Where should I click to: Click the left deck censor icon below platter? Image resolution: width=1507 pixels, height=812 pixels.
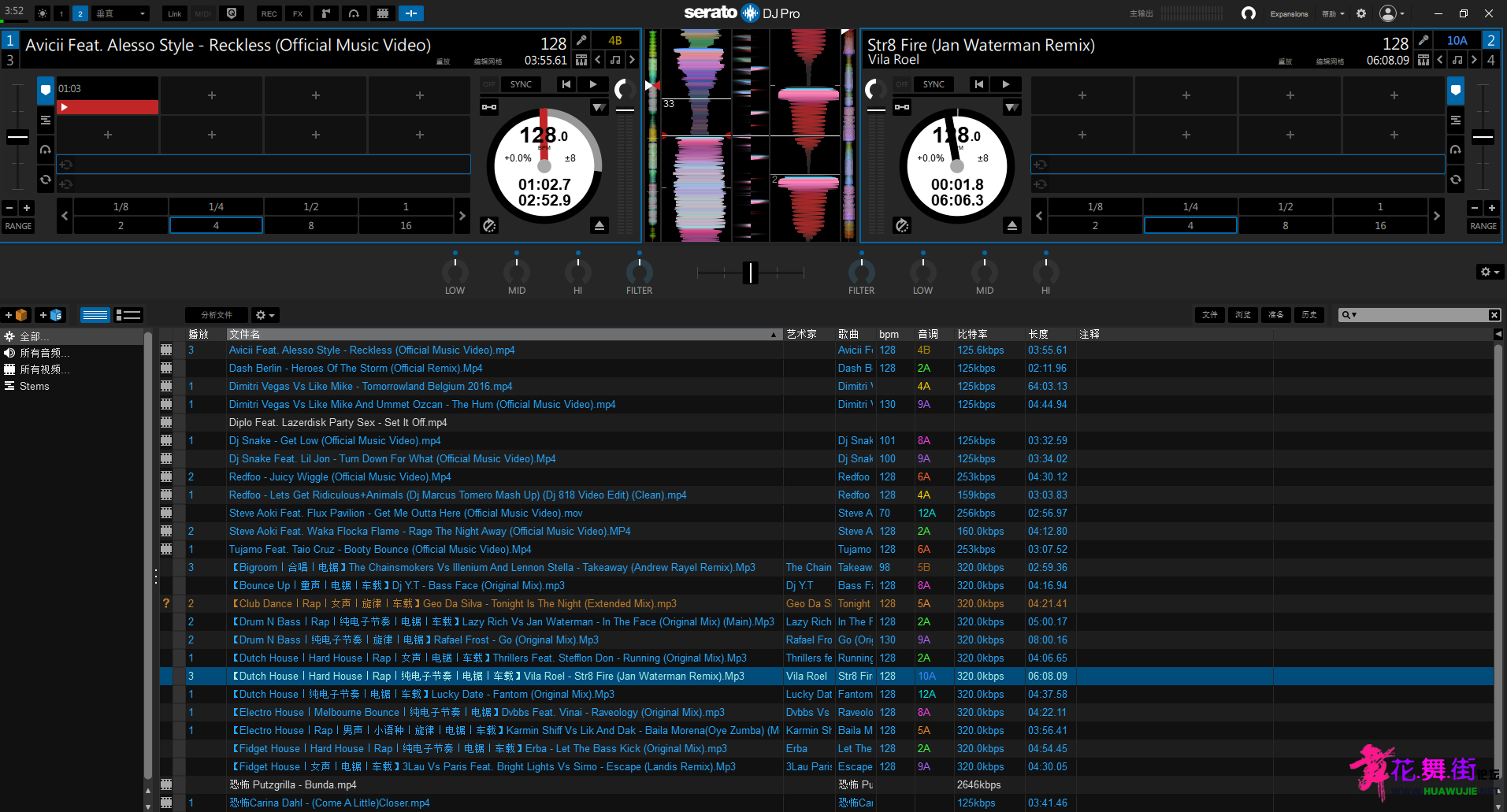click(x=489, y=226)
